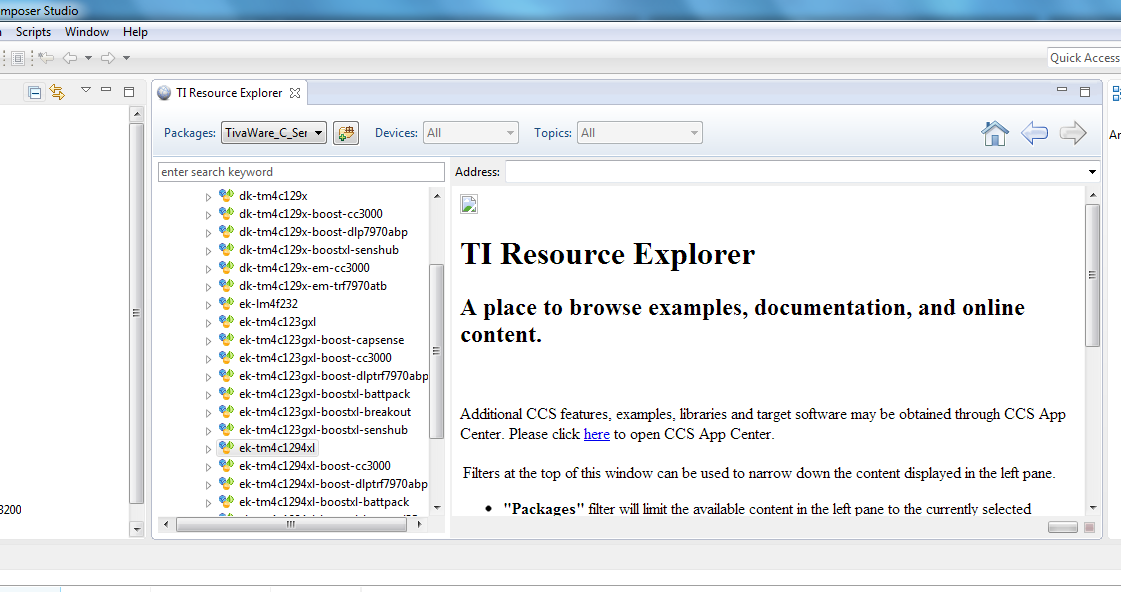Click the enter search keyword field
This screenshot has height=592, width=1121.
click(301, 172)
